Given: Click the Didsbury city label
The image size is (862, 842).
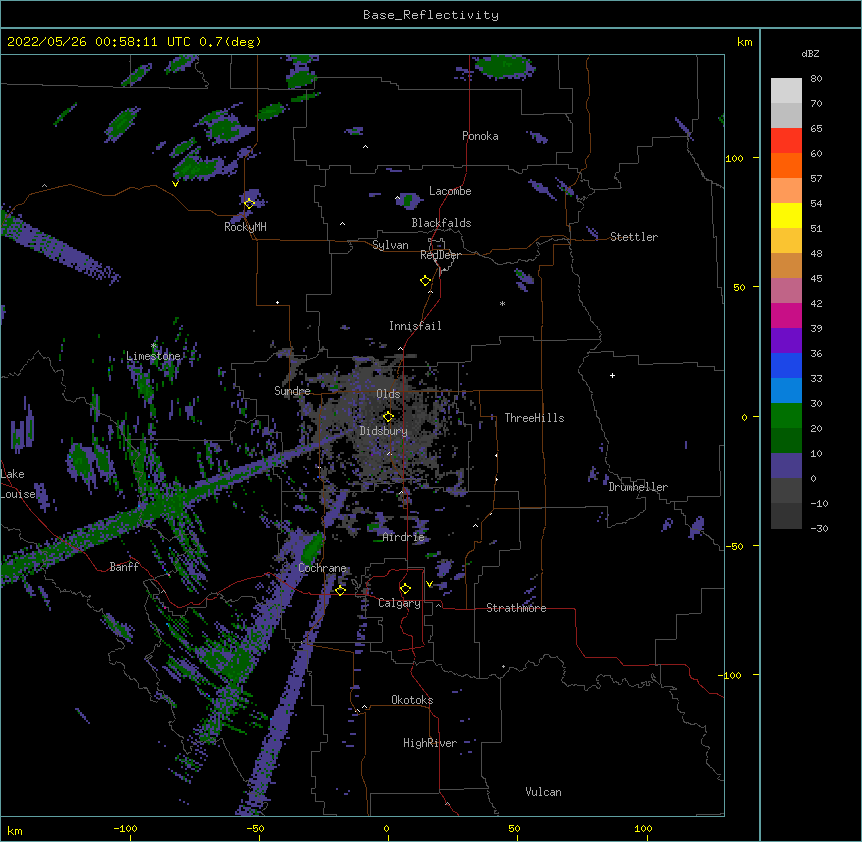Looking at the screenshot, I should click(383, 431).
